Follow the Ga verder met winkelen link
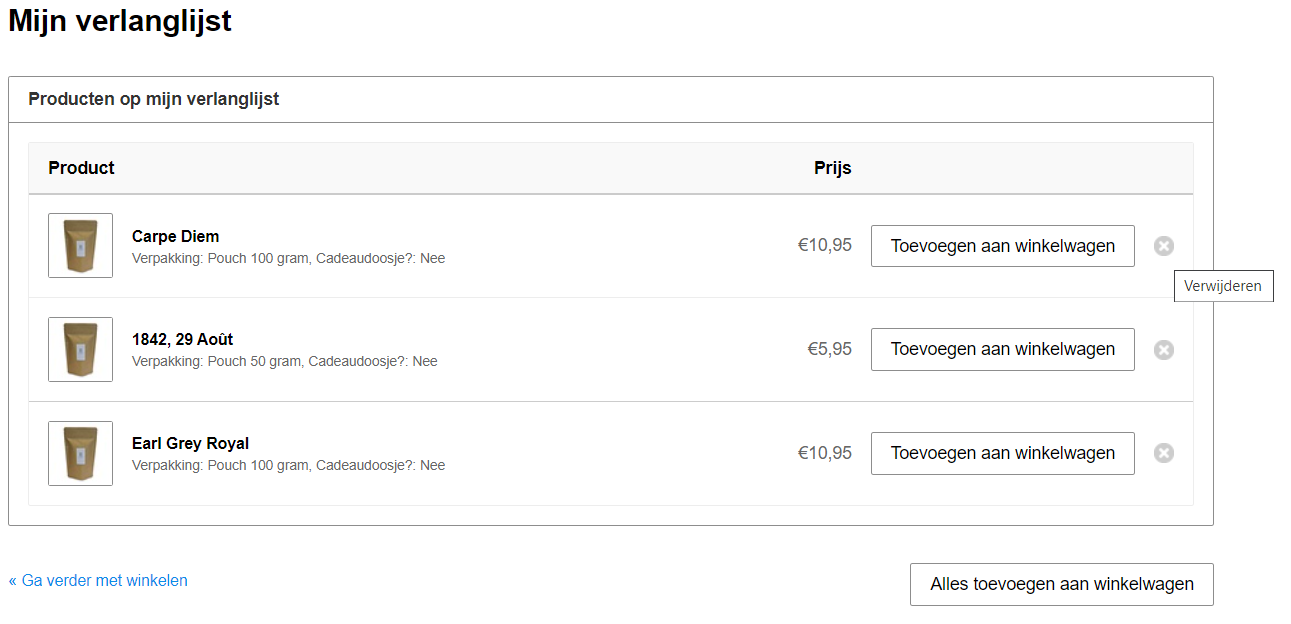The image size is (1291, 624). (x=98, y=580)
